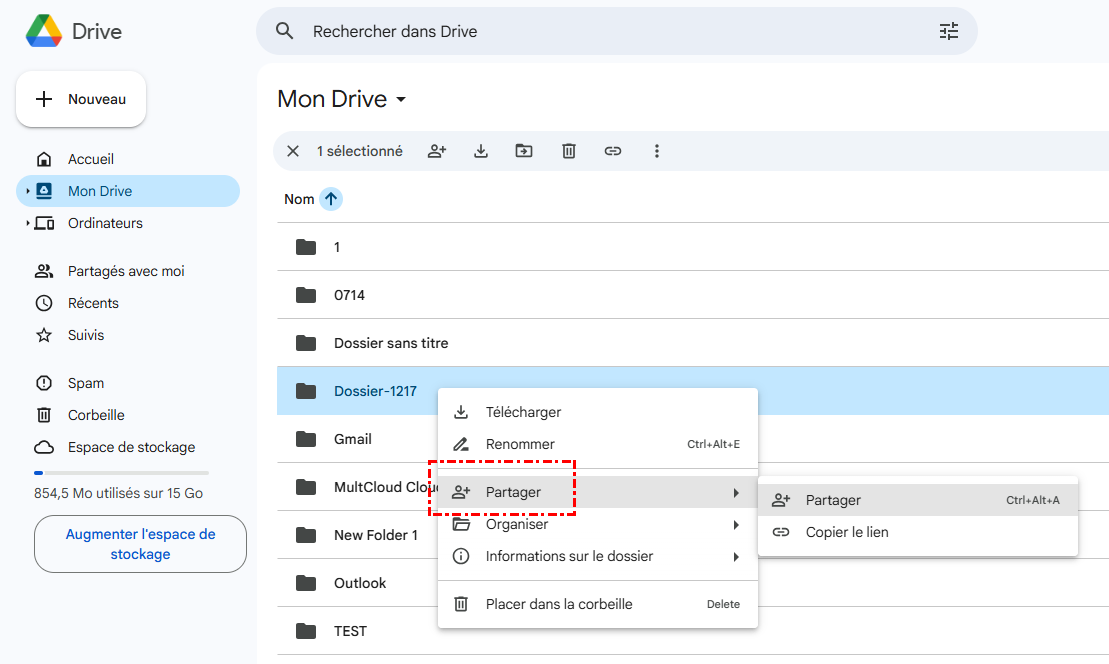Open the three-dot more actions menu
The width and height of the screenshot is (1109, 664).
(657, 151)
